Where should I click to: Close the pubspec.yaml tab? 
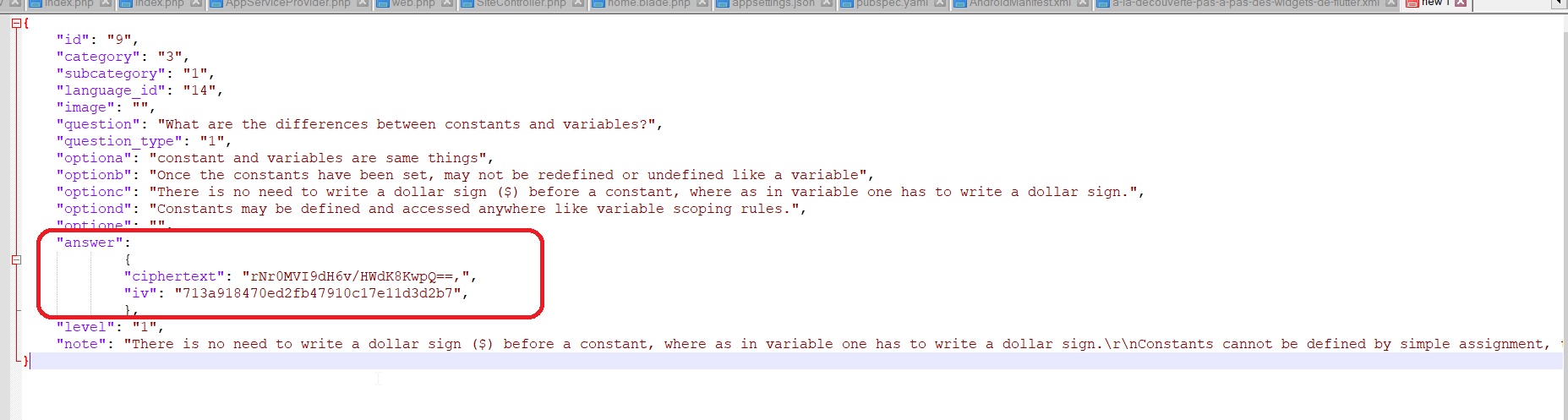(x=939, y=3)
